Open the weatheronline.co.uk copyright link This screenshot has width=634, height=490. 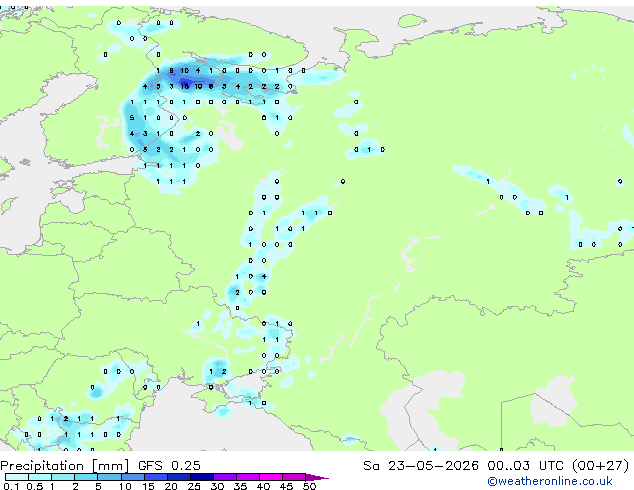tap(549, 481)
